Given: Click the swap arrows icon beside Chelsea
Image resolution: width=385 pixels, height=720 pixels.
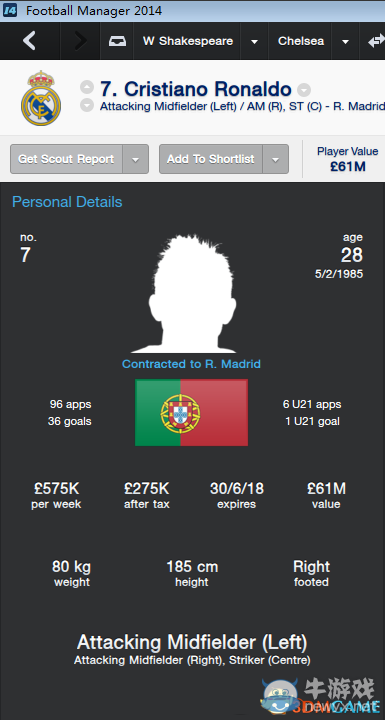Looking at the screenshot, I should 376,41.
